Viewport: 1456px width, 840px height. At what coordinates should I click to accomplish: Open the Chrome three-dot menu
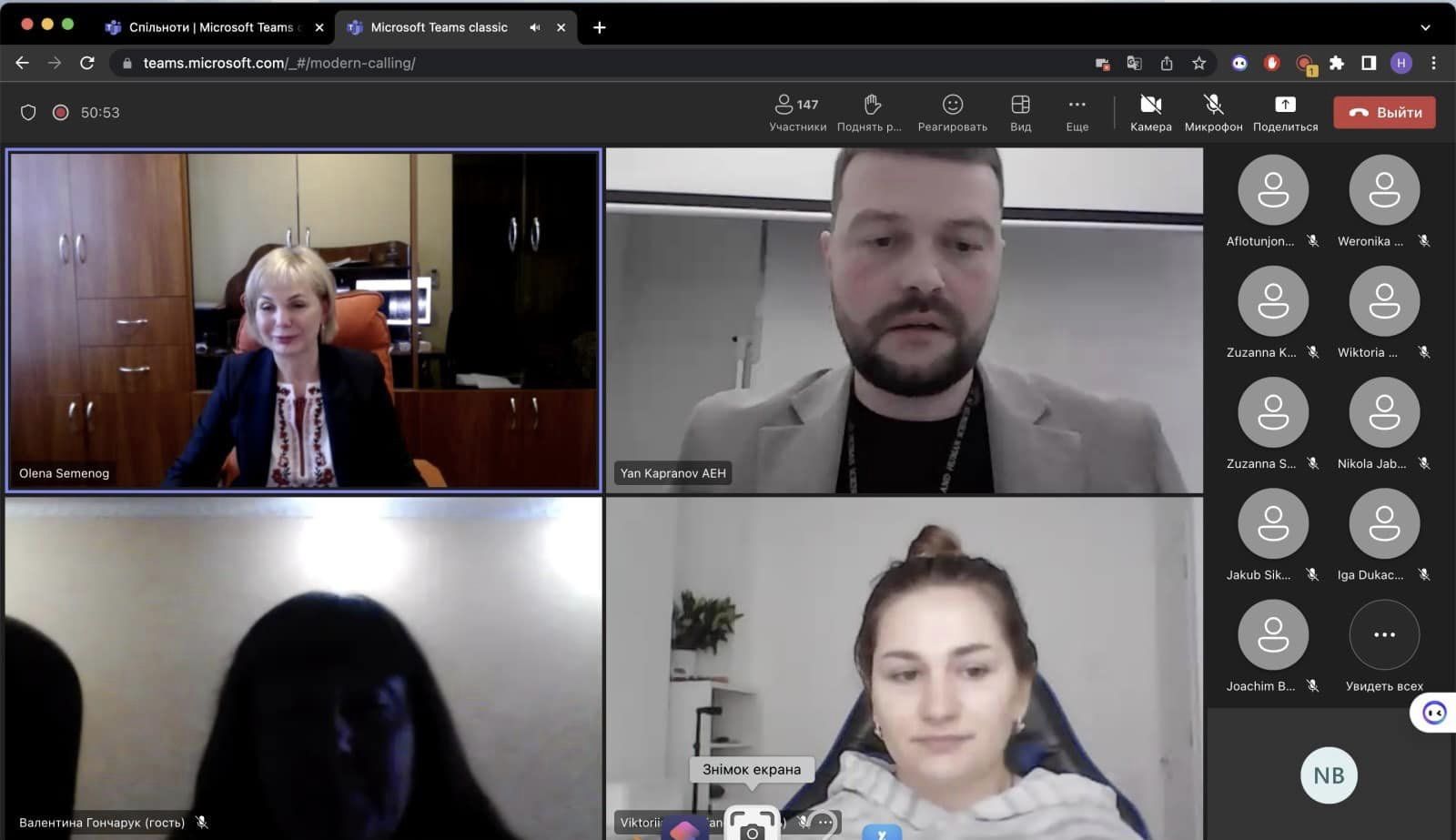[1433, 63]
